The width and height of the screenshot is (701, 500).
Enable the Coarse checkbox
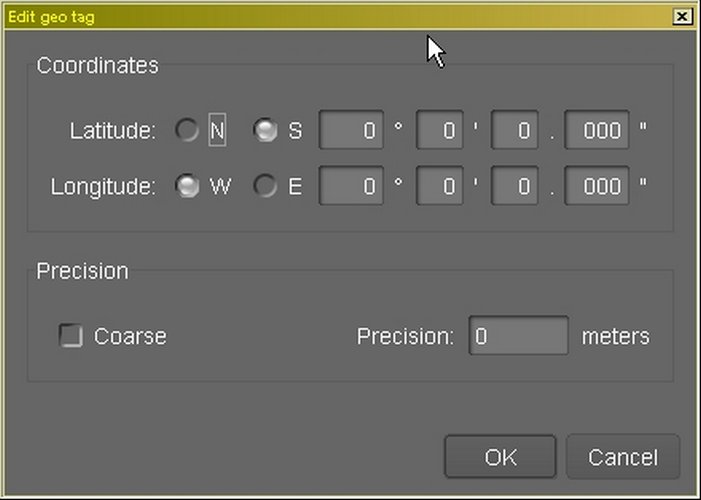point(71,336)
